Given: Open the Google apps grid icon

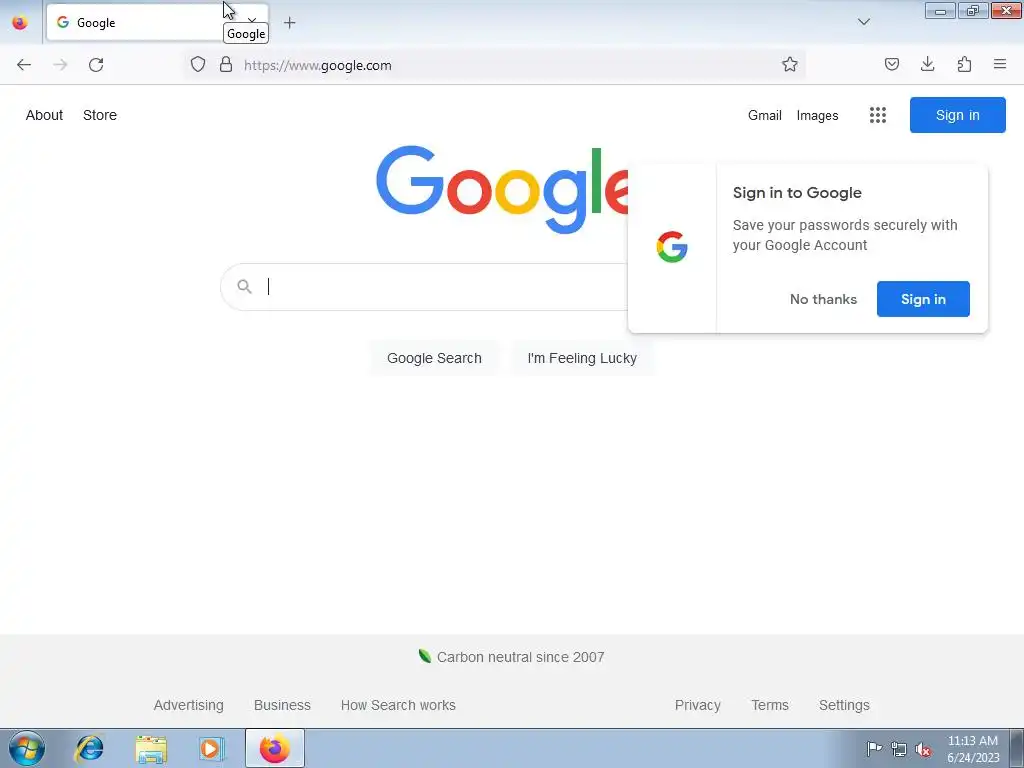Looking at the screenshot, I should [878, 116].
